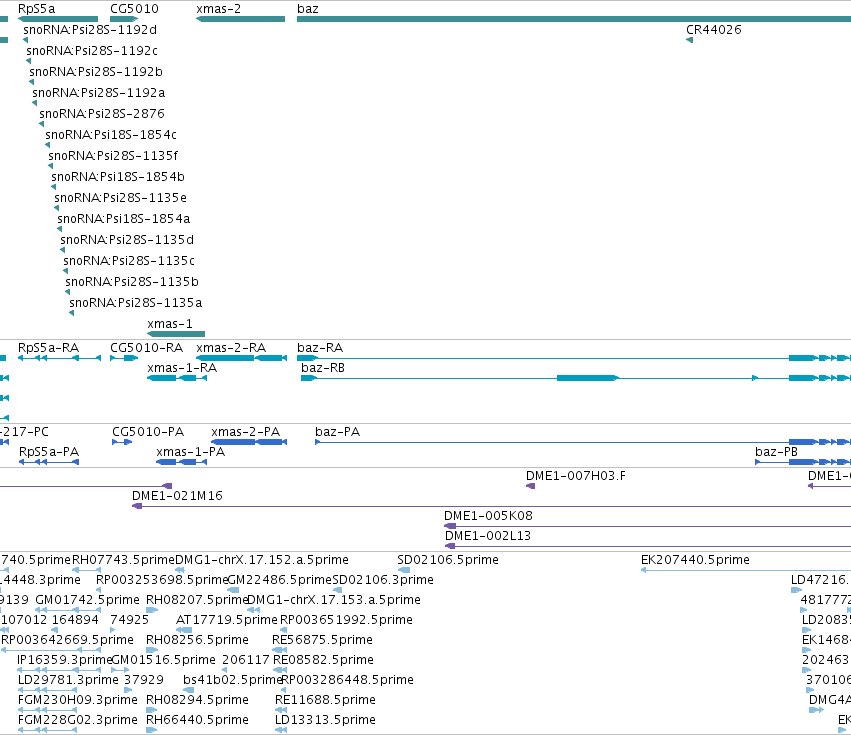The image size is (851, 735).
Task: Click the SD02106.5prime EST label
Action: [x=448, y=560]
